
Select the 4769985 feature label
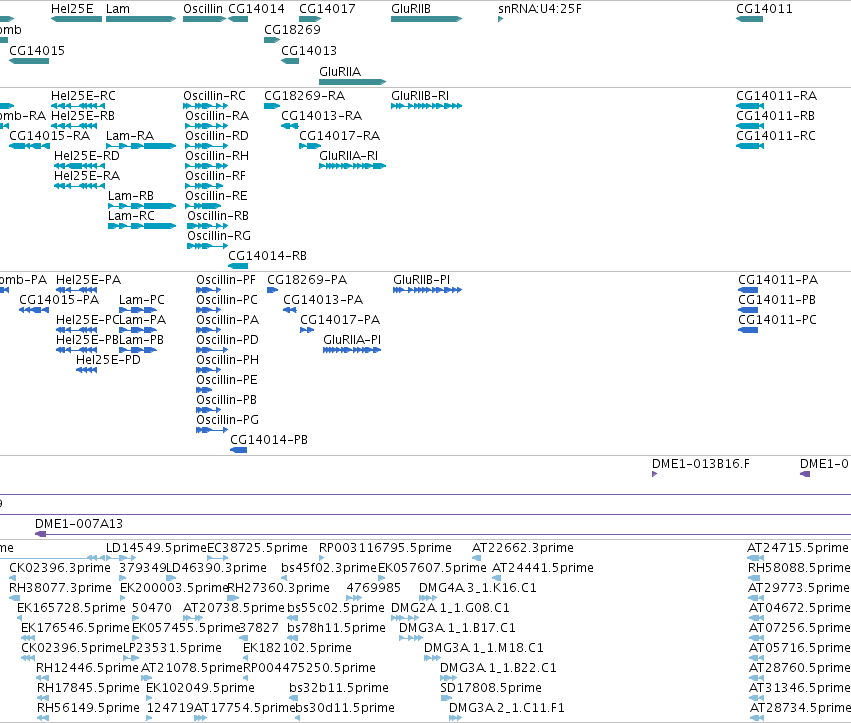click(373, 588)
